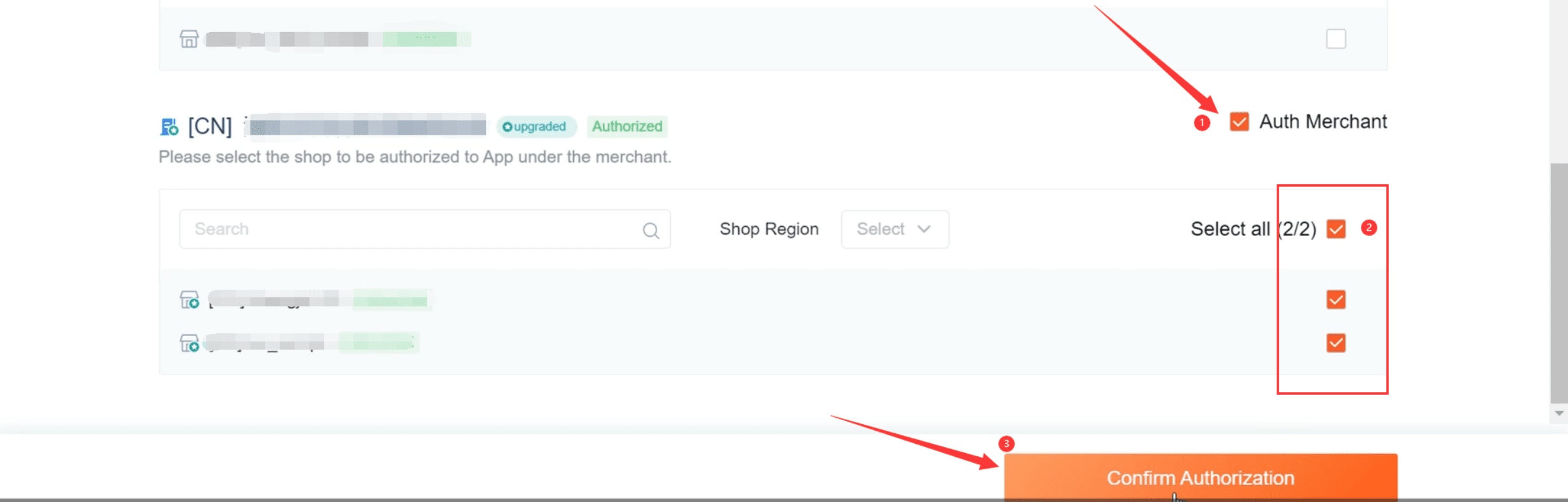Click into the shop Search field
This screenshot has height=502, width=1568.
pos(425,229)
